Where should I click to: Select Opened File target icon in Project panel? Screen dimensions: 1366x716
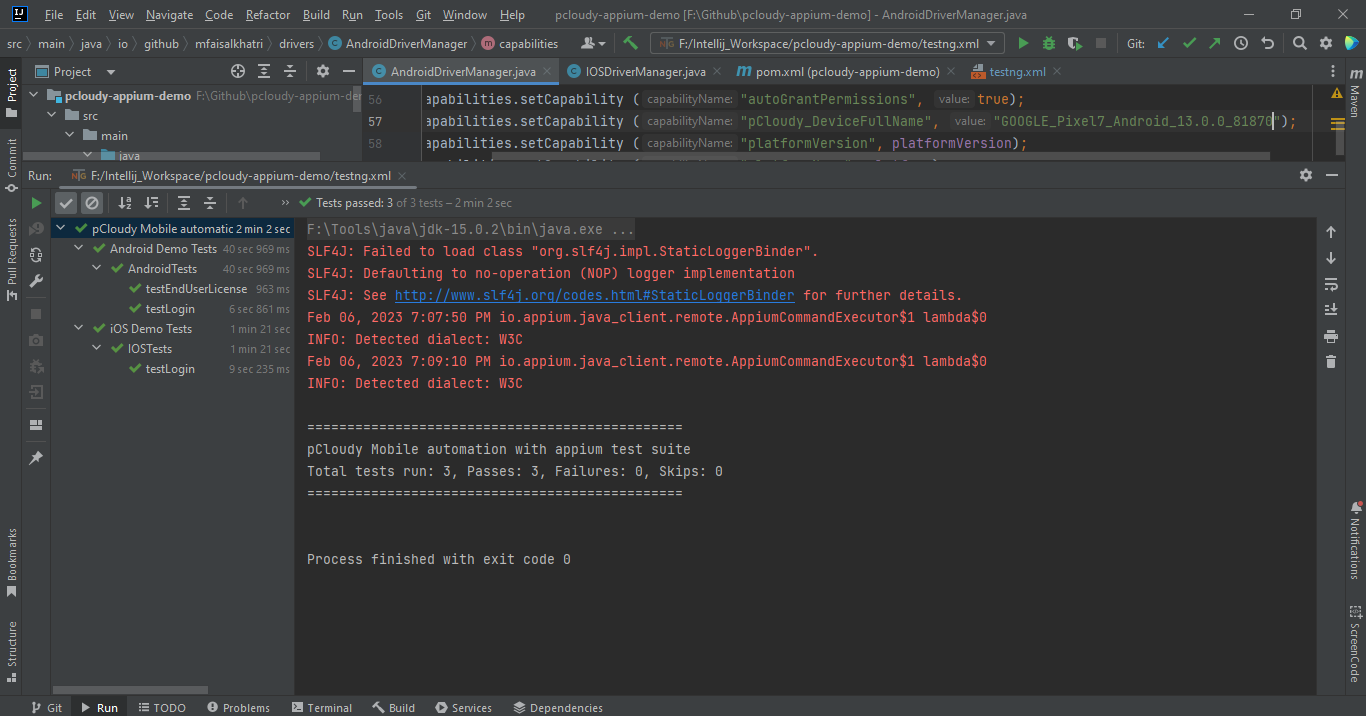click(x=238, y=72)
